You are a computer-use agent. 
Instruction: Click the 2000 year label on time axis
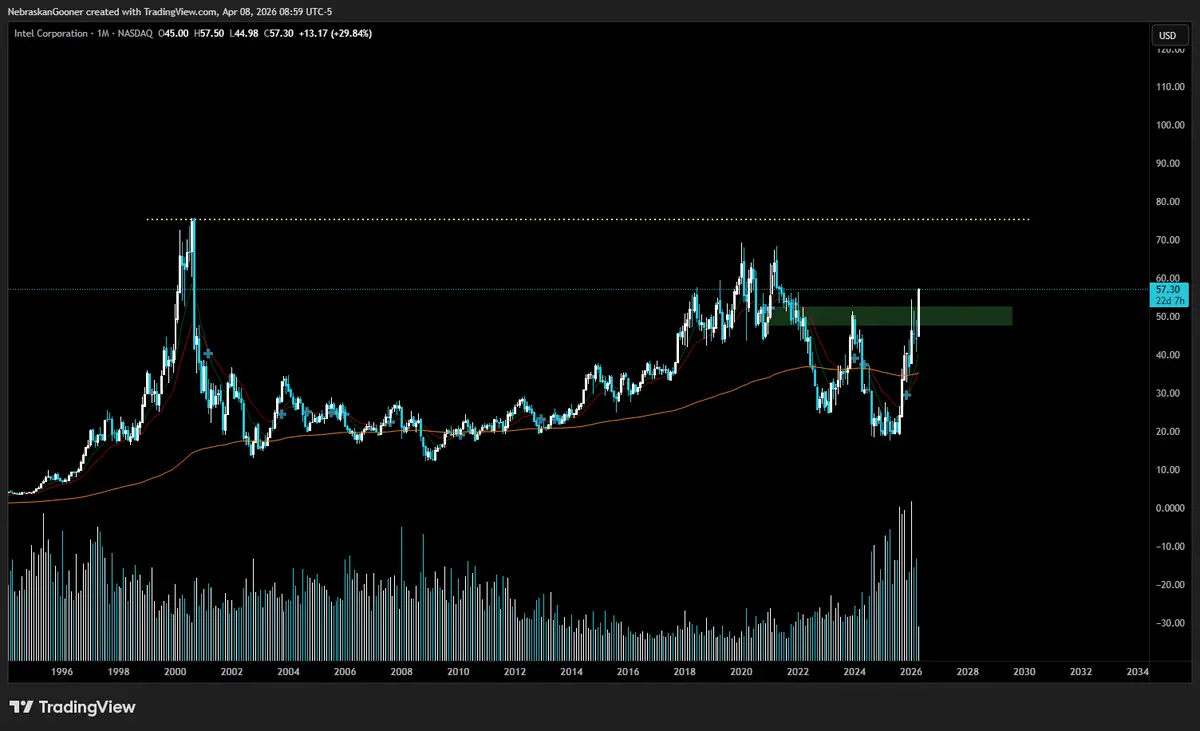tap(174, 673)
